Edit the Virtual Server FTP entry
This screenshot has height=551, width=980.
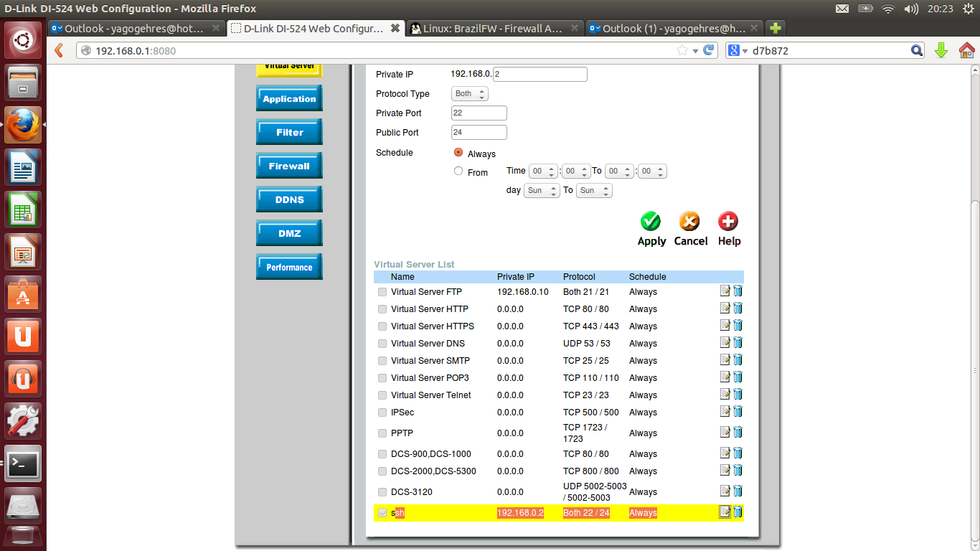click(x=724, y=291)
